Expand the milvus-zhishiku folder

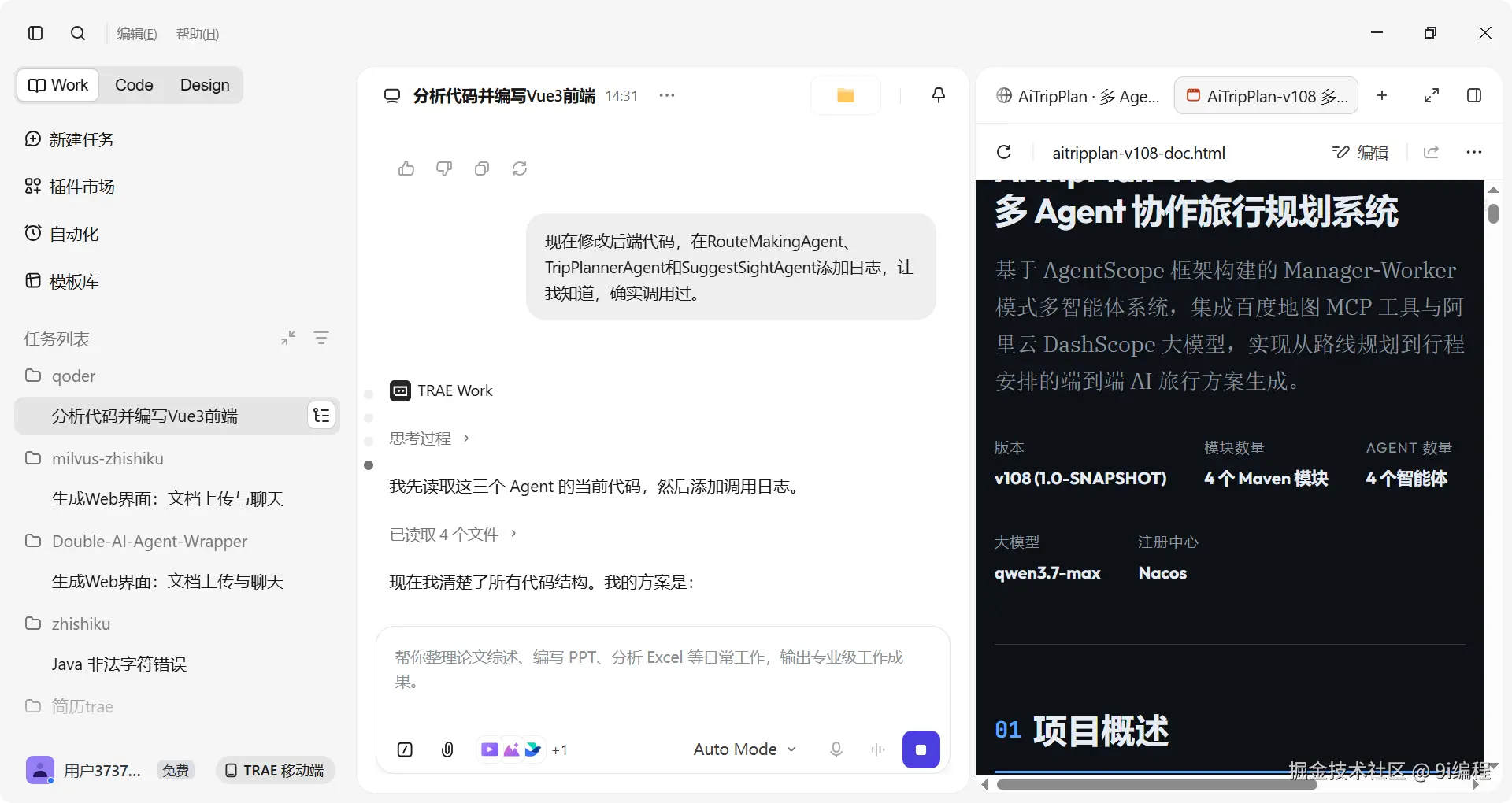coord(94,458)
